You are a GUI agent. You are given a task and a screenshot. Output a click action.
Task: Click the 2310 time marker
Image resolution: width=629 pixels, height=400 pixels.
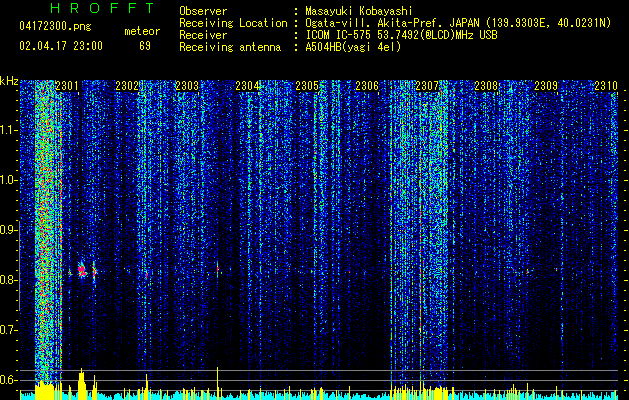coord(606,86)
